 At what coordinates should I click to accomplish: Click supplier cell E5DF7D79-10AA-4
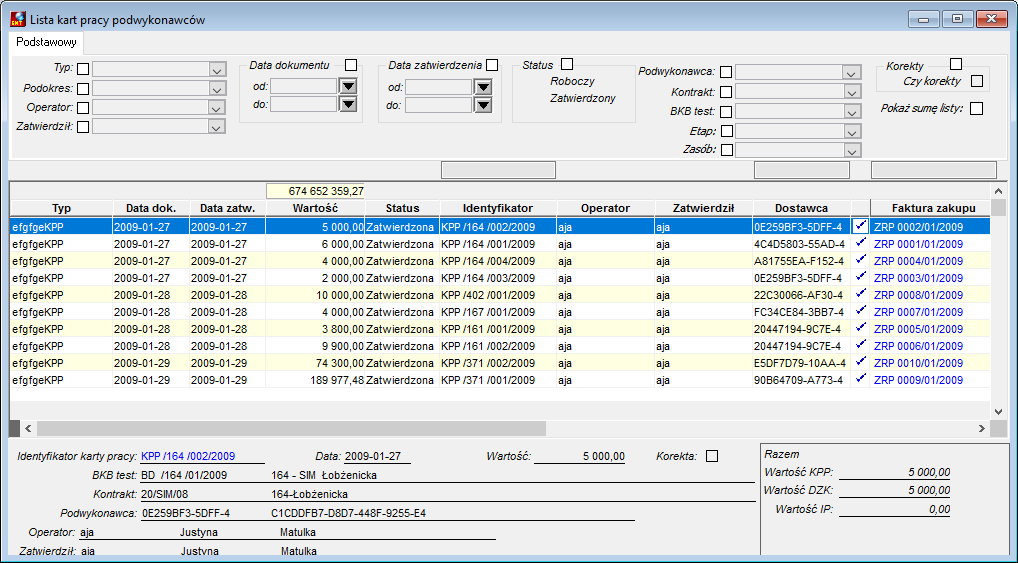[799, 363]
